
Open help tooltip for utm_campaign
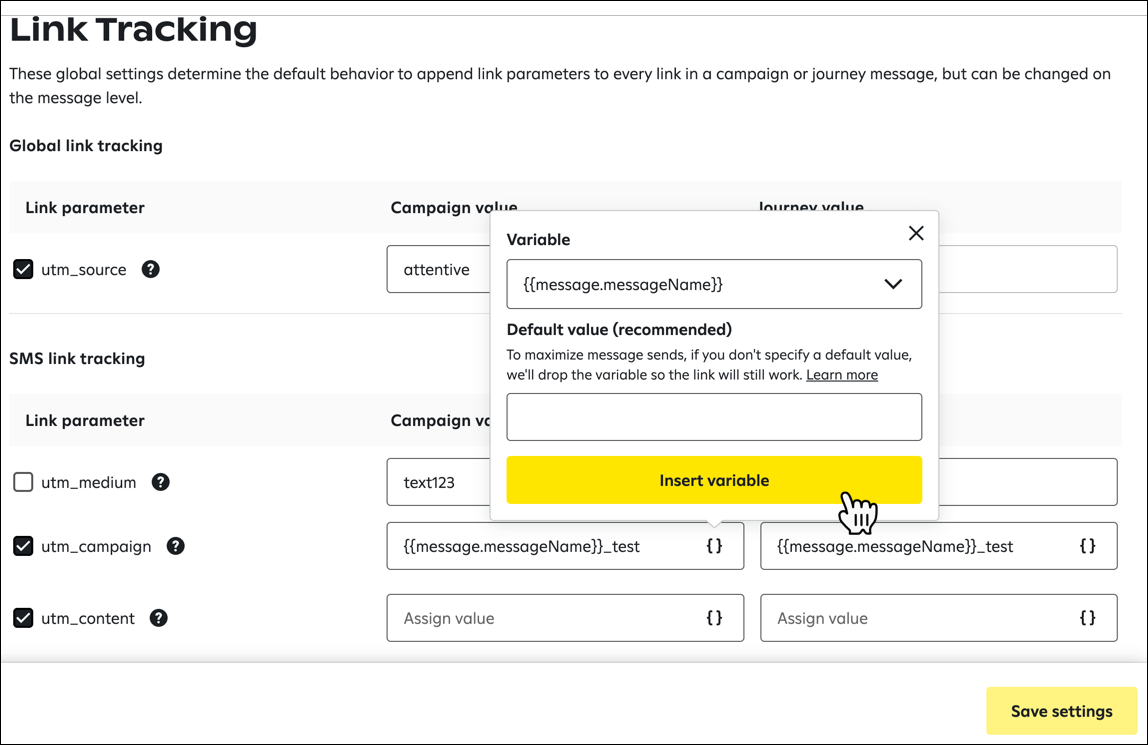(x=176, y=546)
